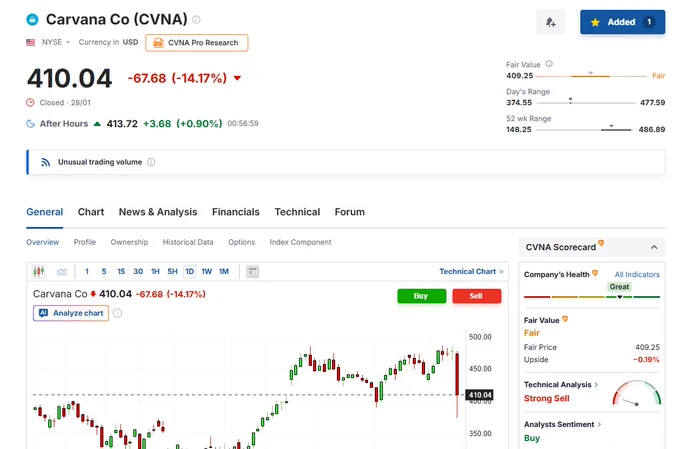This screenshot has width=680, height=449.
Task: Click the Closed clock icon
Action: click(30, 103)
